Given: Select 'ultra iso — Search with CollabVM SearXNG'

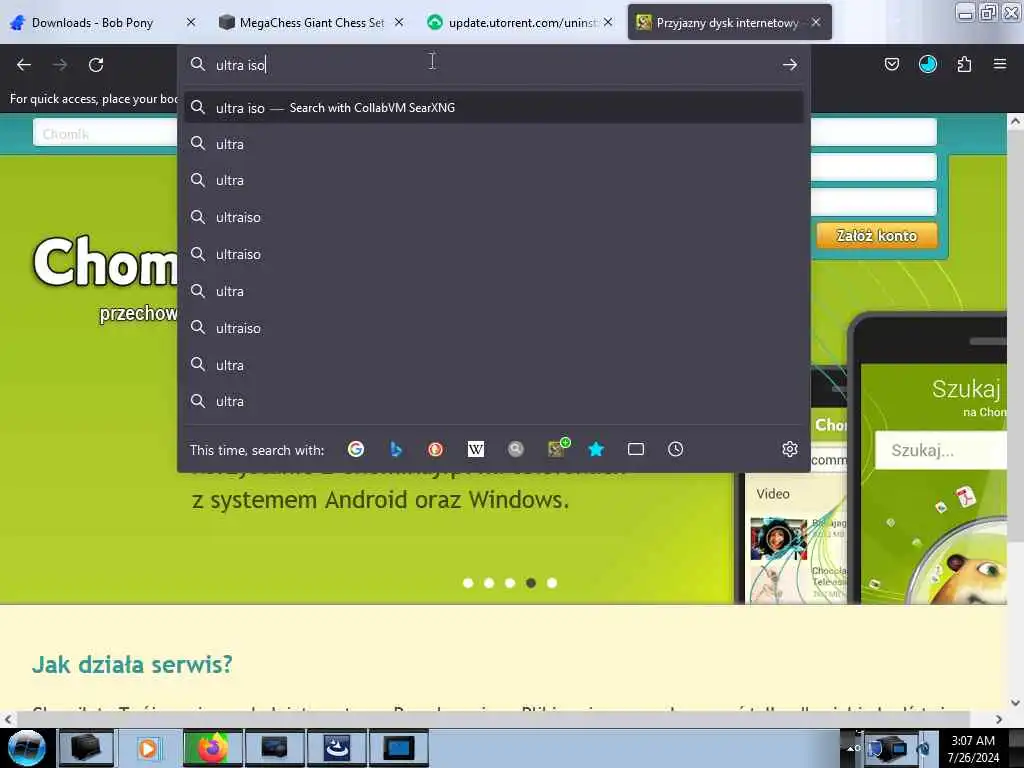Looking at the screenshot, I should (494, 108).
